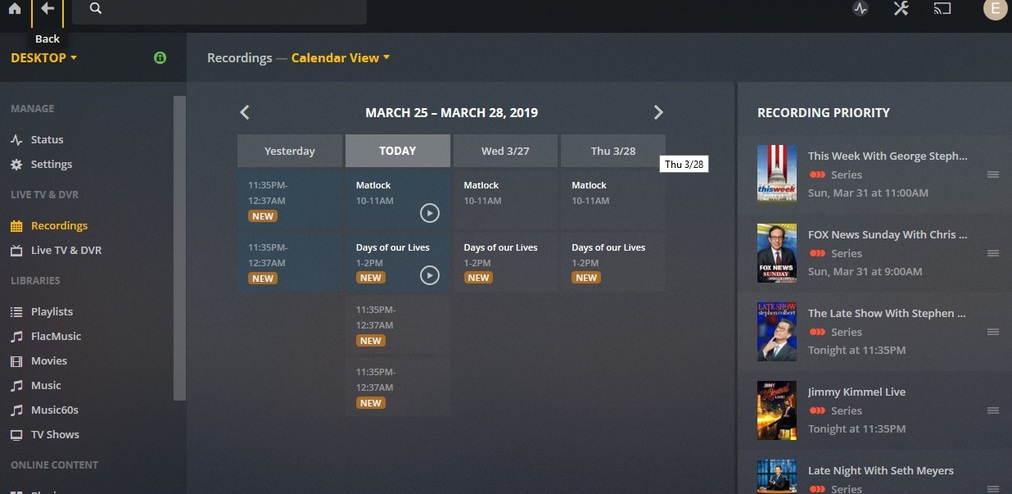Open The Late Show poster thumbnail
Viewport: 1012px width, 494px height.
776,331
